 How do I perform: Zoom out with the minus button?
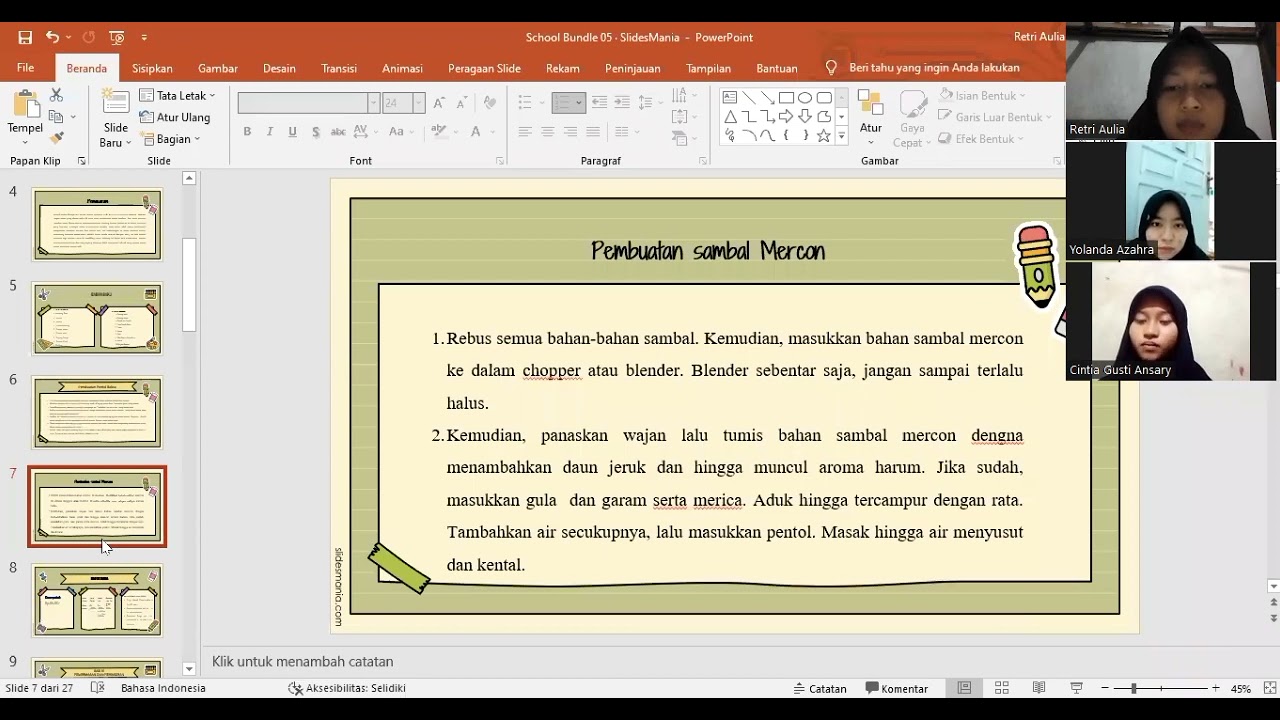[1104, 688]
